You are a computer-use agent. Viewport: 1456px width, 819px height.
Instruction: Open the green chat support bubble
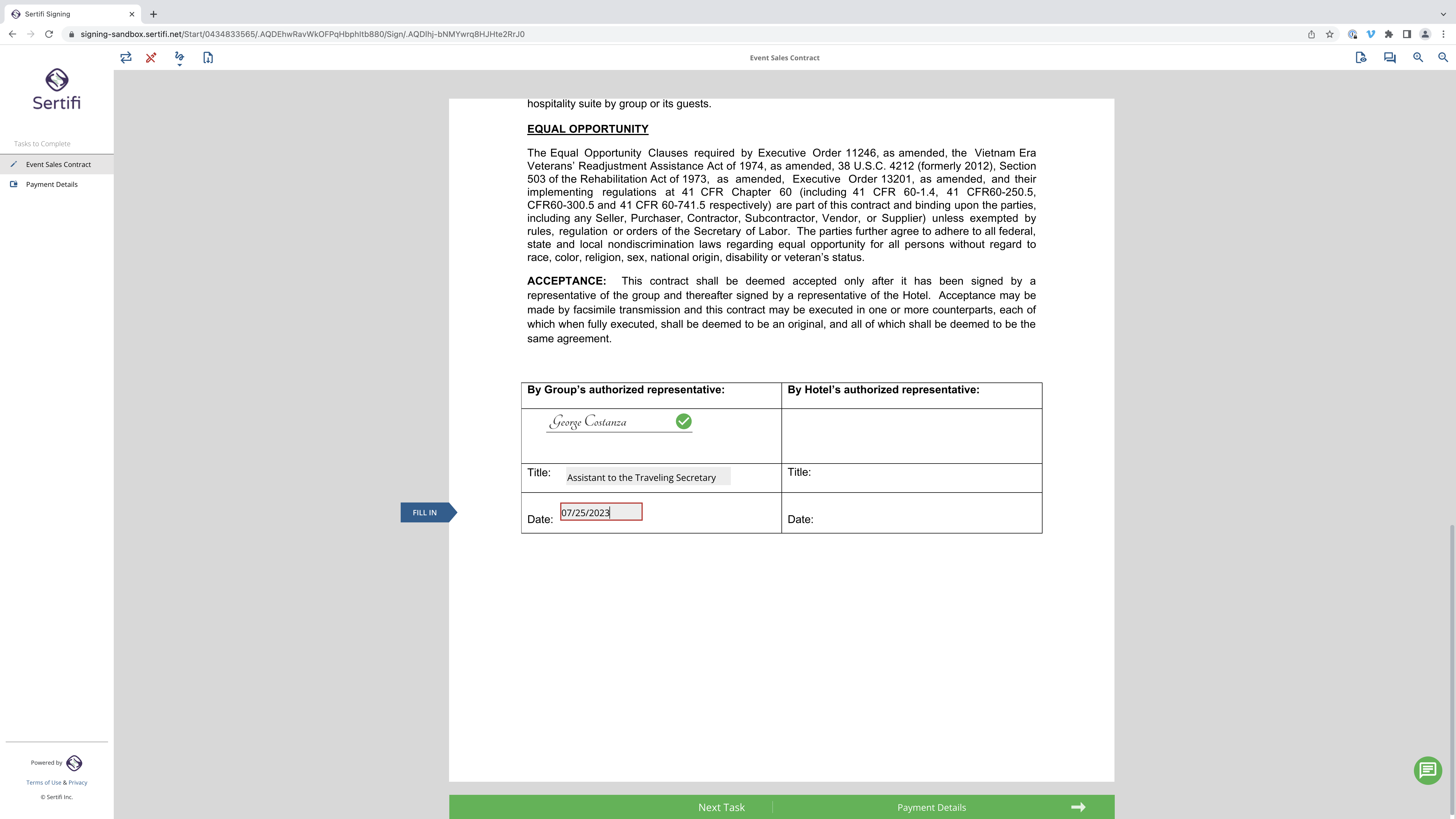[x=1428, y=770]
